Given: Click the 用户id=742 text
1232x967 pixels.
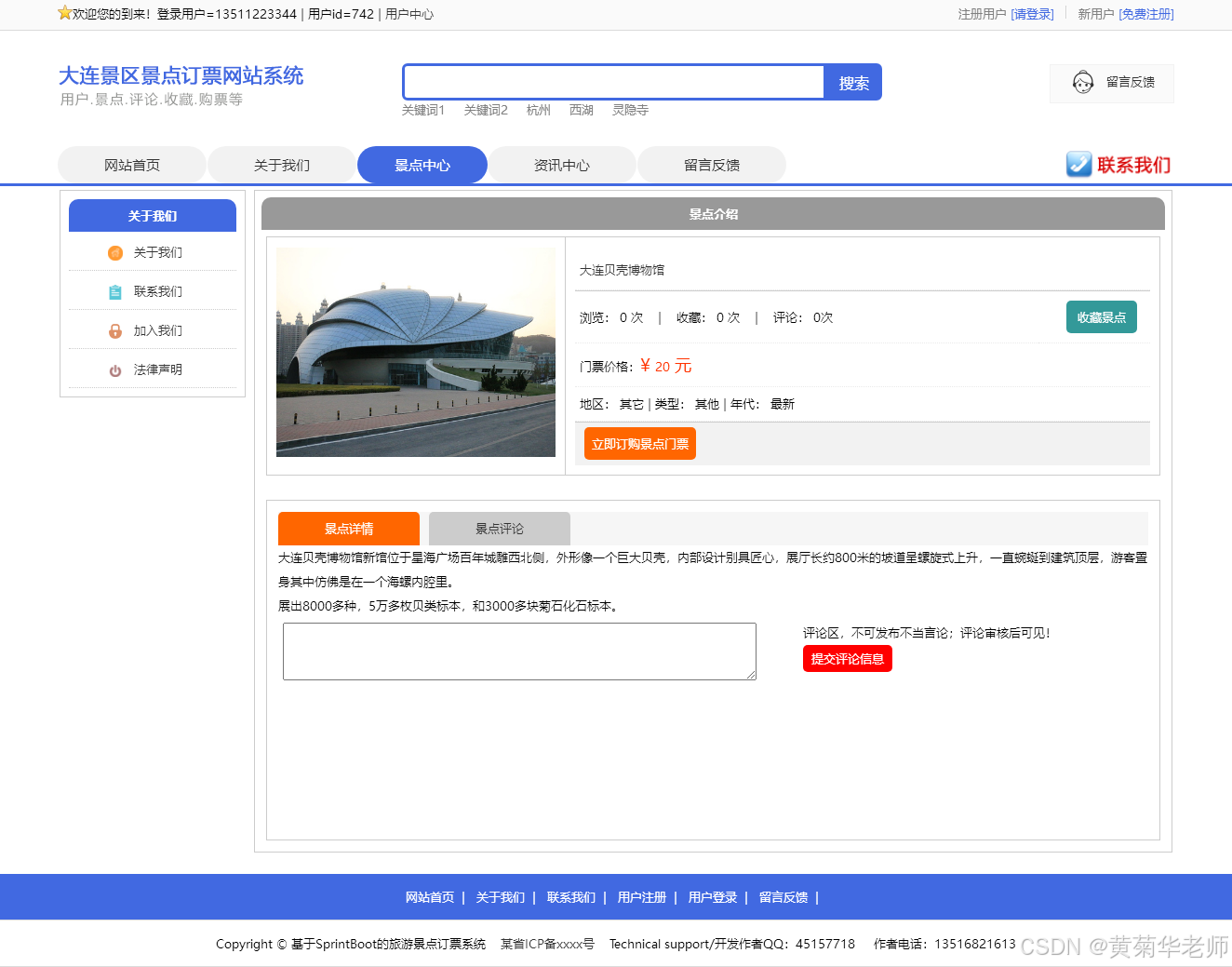Looking at the screenshot, I should (341, 14).
